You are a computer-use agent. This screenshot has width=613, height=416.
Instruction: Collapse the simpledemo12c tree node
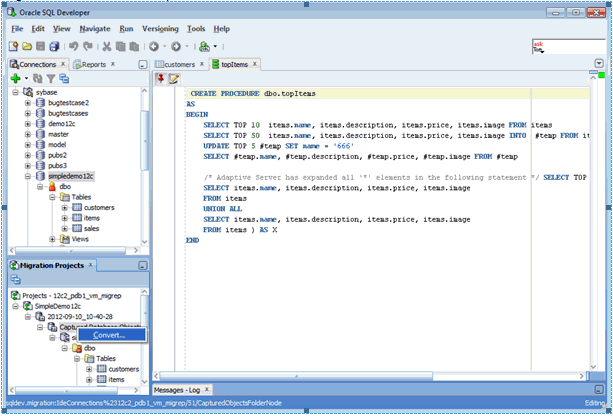(x=28, y=174)
